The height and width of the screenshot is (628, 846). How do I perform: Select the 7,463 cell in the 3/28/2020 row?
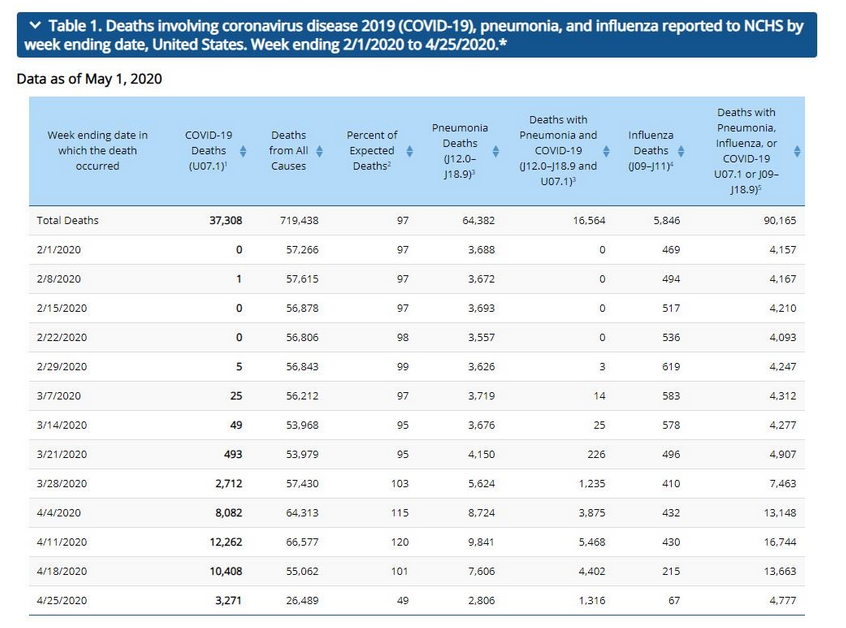coord(783,483)
